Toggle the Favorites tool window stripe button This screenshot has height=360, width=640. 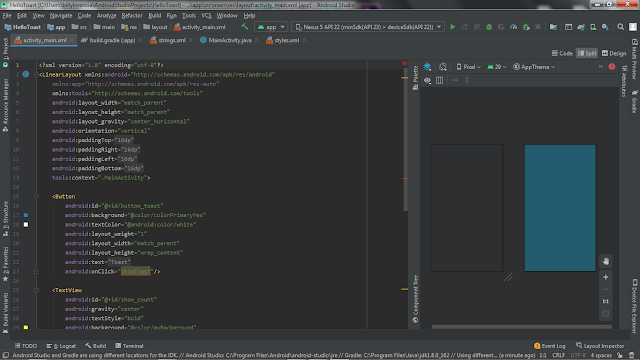(x=5, y=264)
